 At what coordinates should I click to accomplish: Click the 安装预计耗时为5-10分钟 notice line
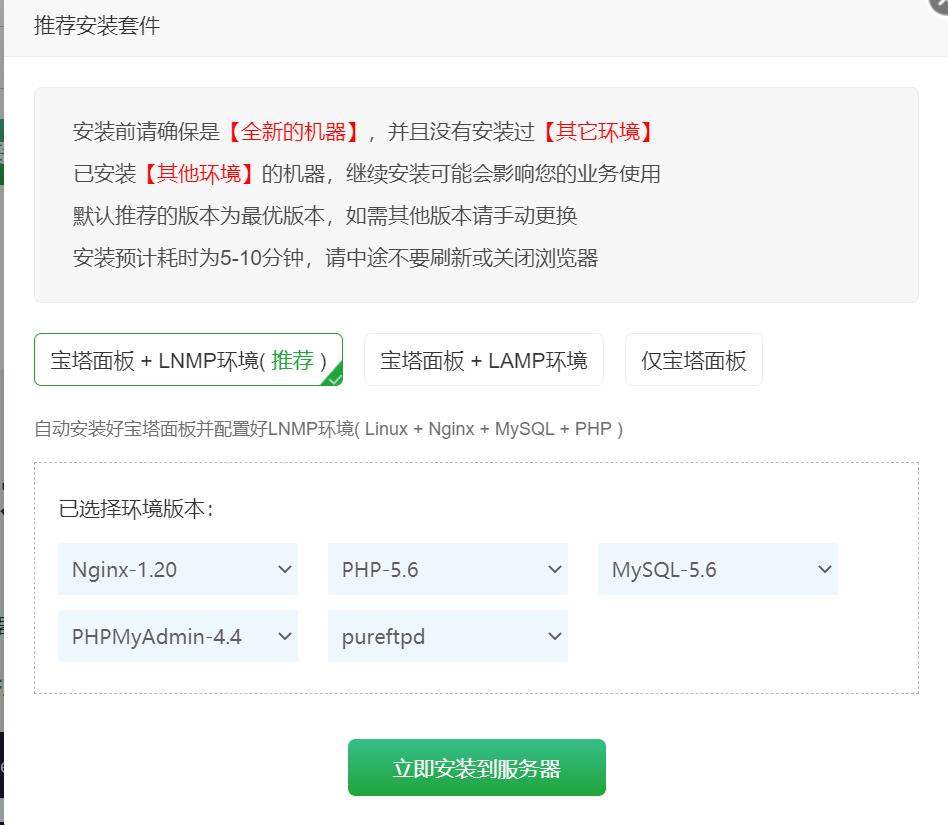[x=336, y=258]
